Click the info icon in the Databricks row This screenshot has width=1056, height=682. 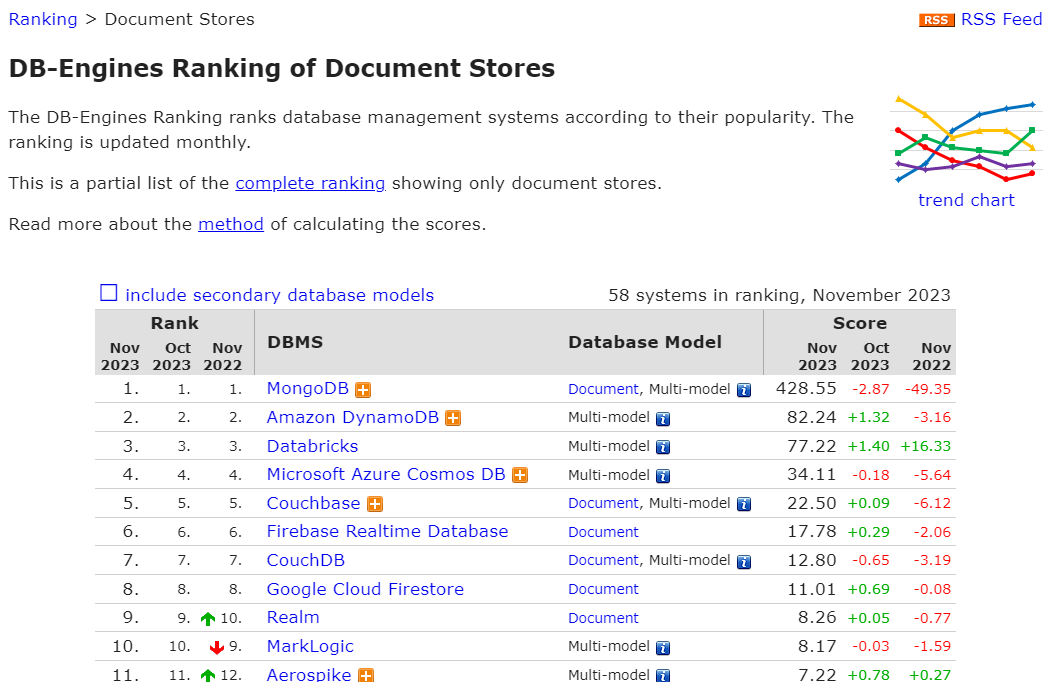coord(663,447)
